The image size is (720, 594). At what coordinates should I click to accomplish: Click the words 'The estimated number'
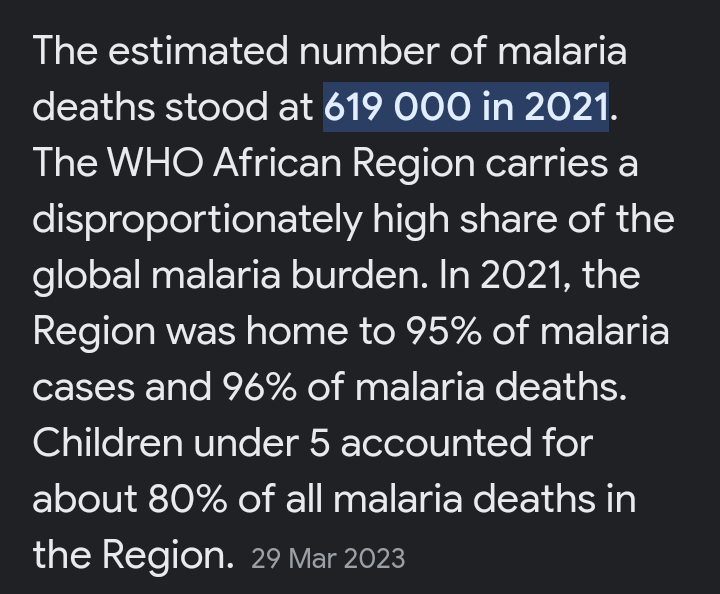click(x=235, y=50)
